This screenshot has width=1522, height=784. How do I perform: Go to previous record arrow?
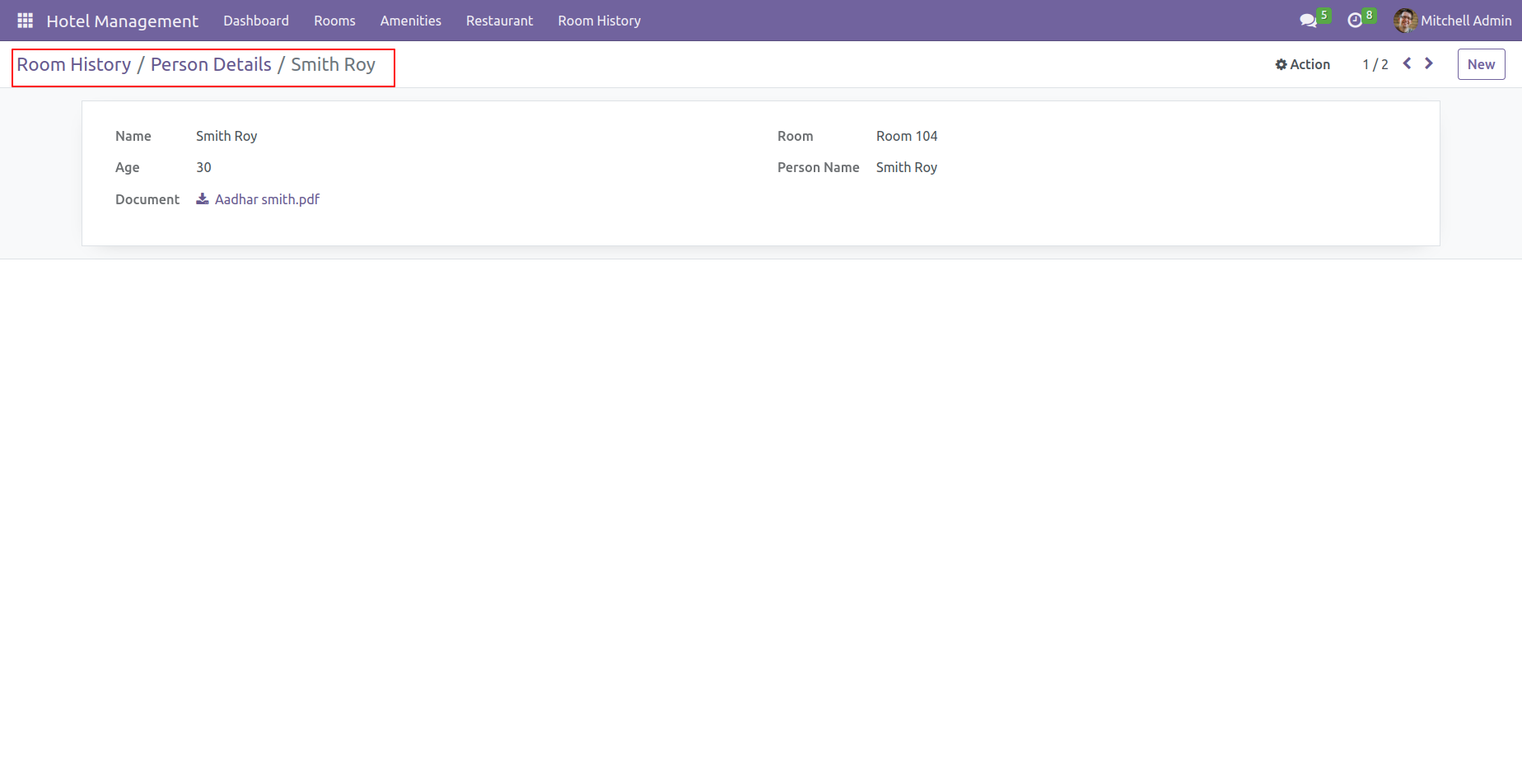tap(1408, 63)
